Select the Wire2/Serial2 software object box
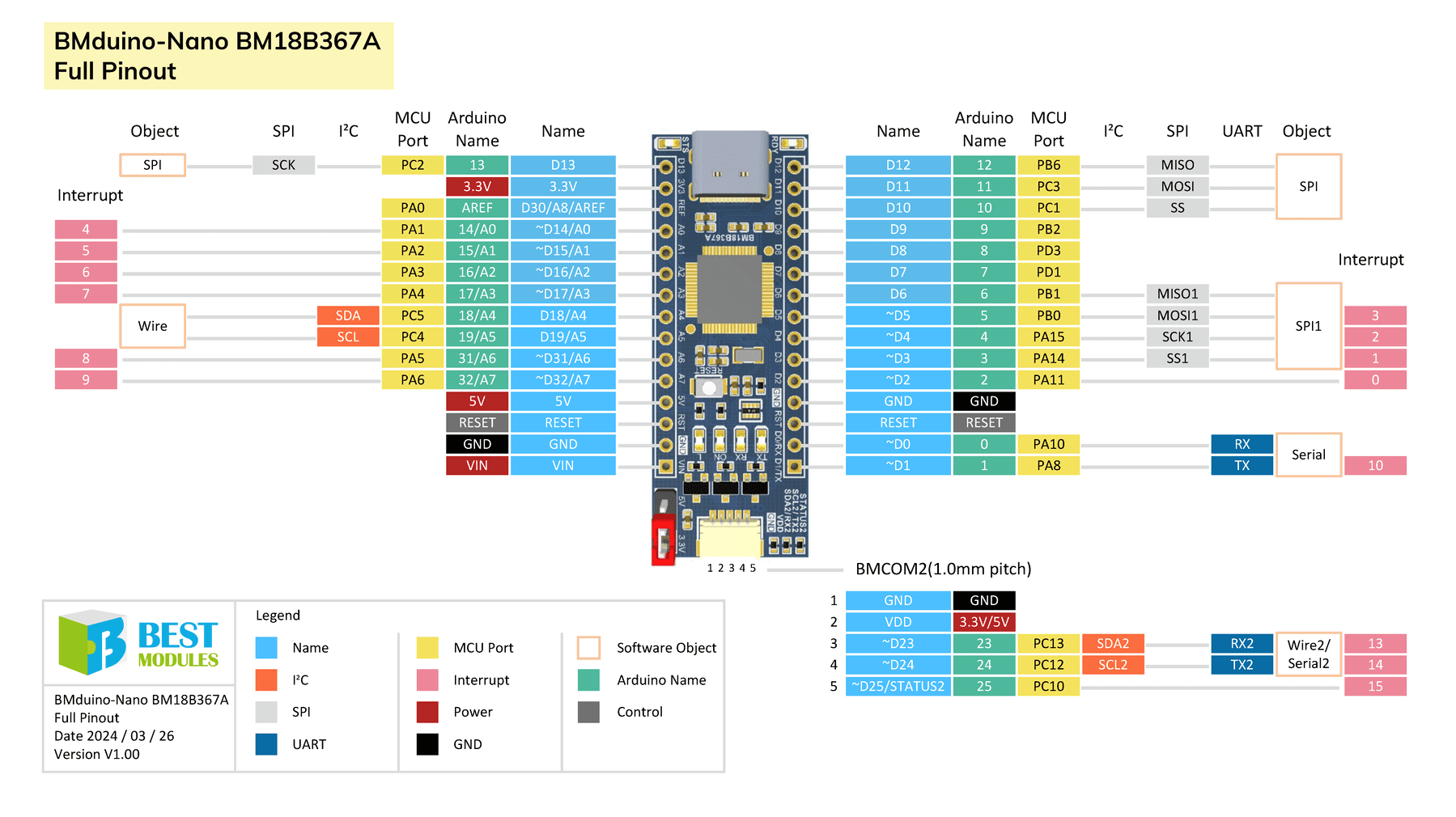Image resolution: width=1456 pixels, height=817 pixels. [x=1308, y=654]
